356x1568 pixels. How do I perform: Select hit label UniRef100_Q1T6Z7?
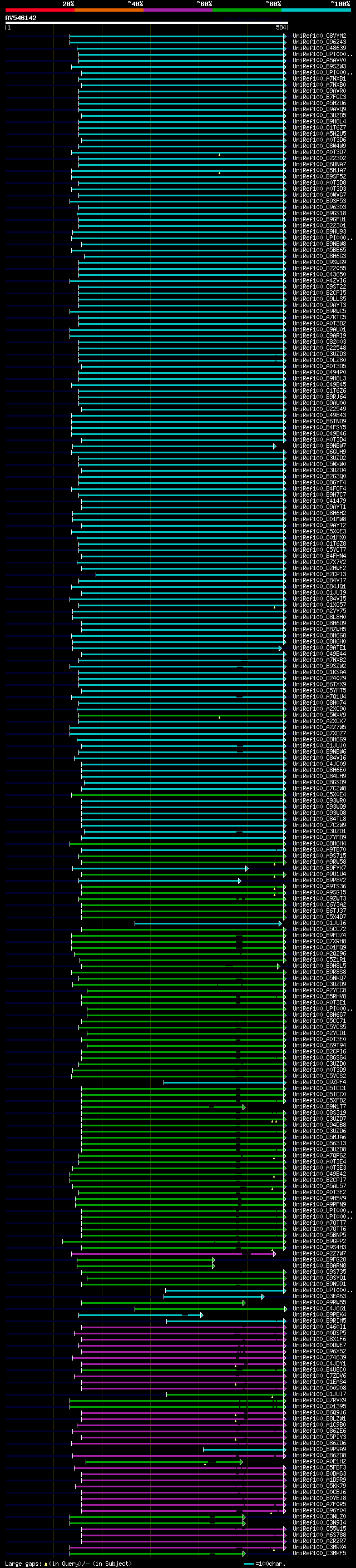tap(319, 127)
